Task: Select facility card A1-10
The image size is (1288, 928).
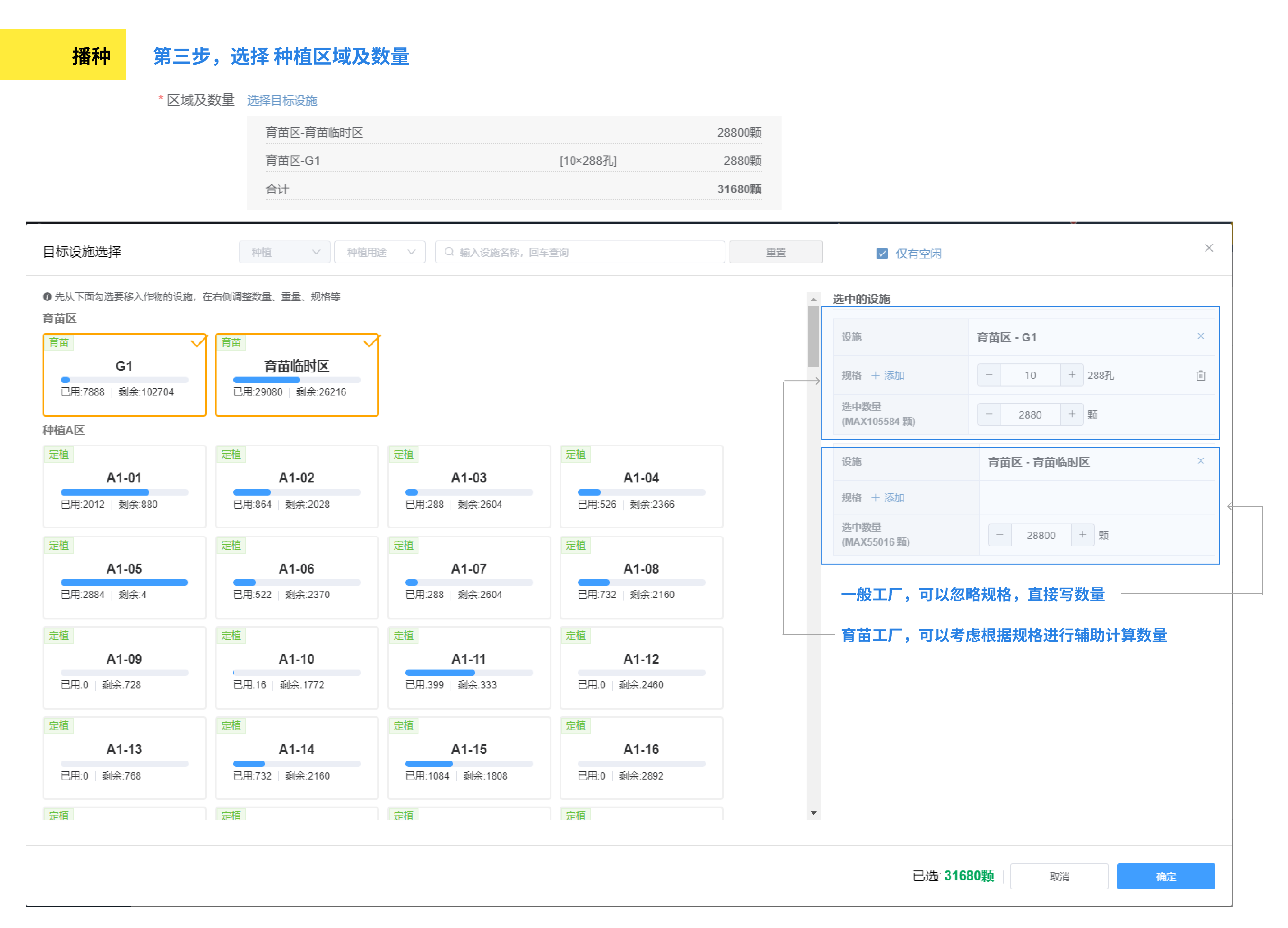Action: click(296, 668)
